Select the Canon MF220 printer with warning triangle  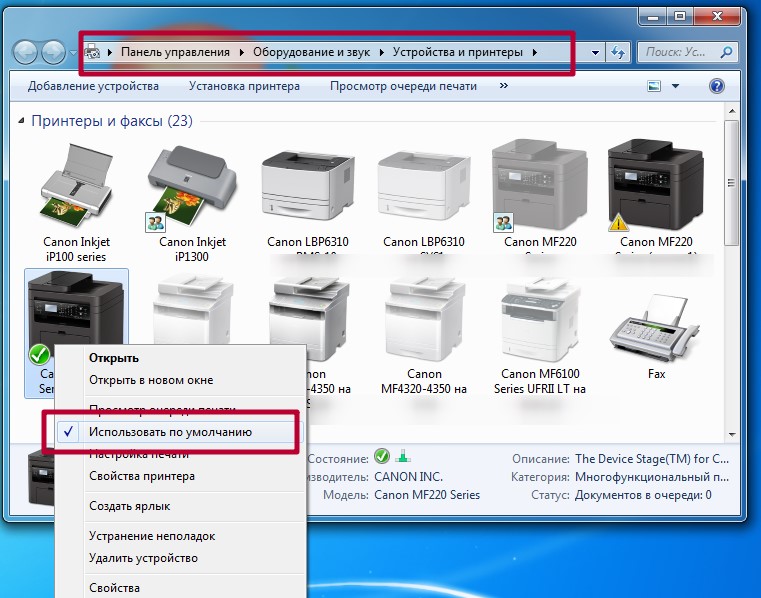pos(656,184)
